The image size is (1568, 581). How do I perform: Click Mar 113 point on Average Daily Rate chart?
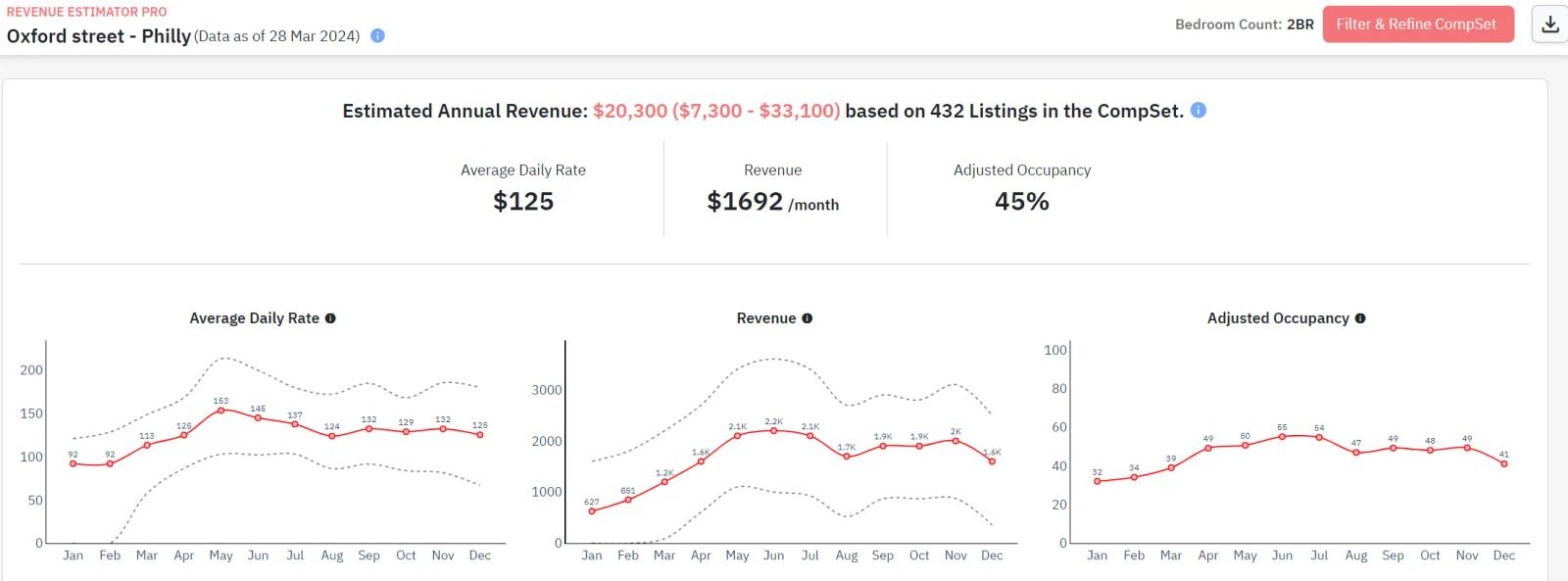[x=147, y=445]
